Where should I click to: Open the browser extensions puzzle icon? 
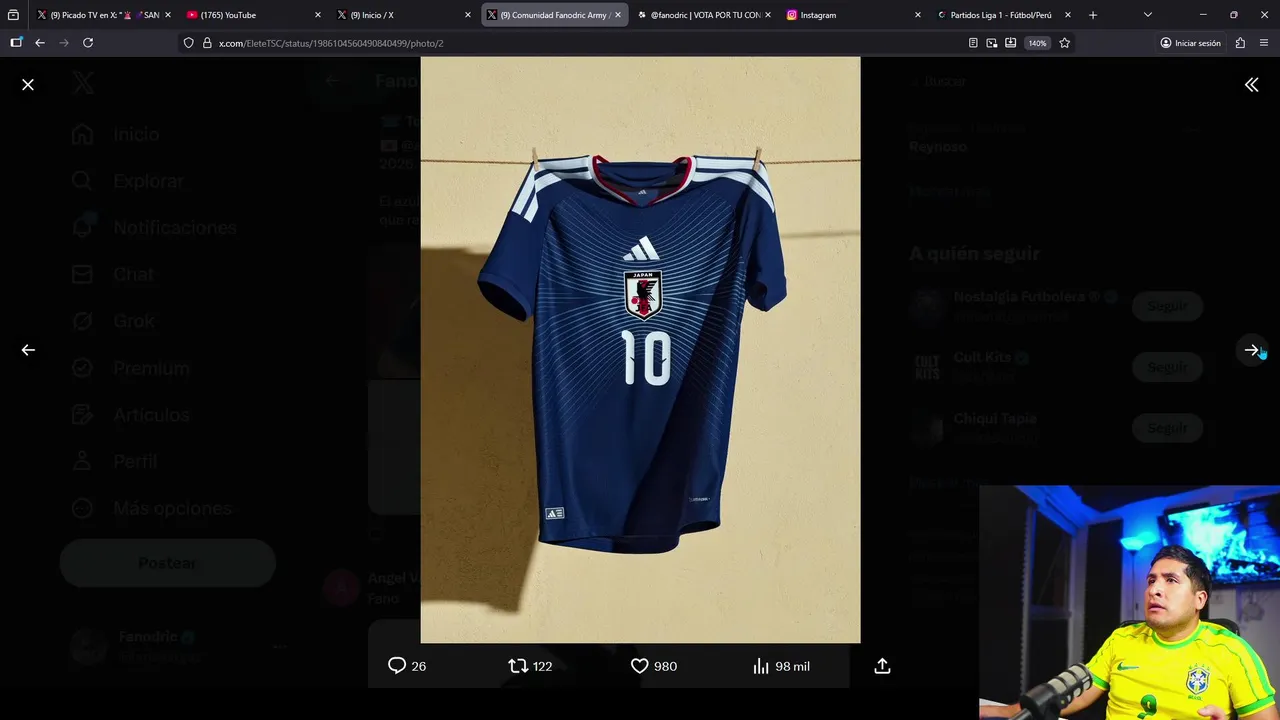(1240, 43)
